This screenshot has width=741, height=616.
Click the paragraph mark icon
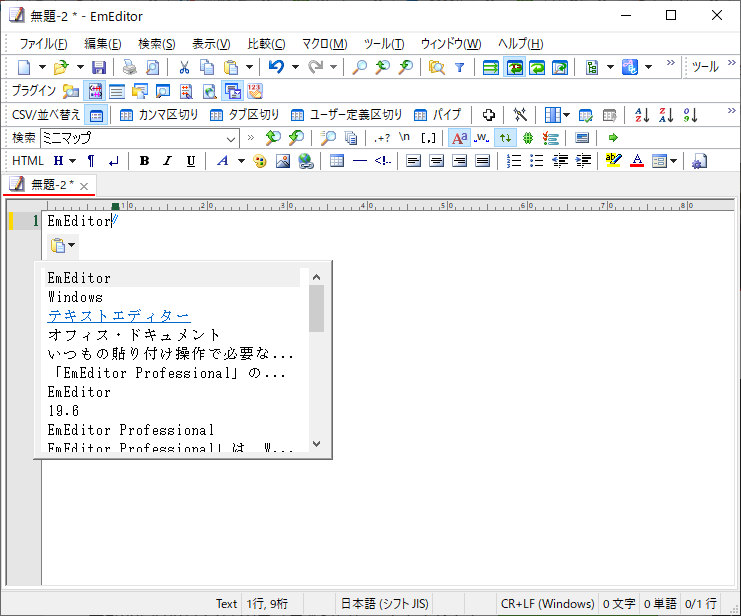pos(91,161)
